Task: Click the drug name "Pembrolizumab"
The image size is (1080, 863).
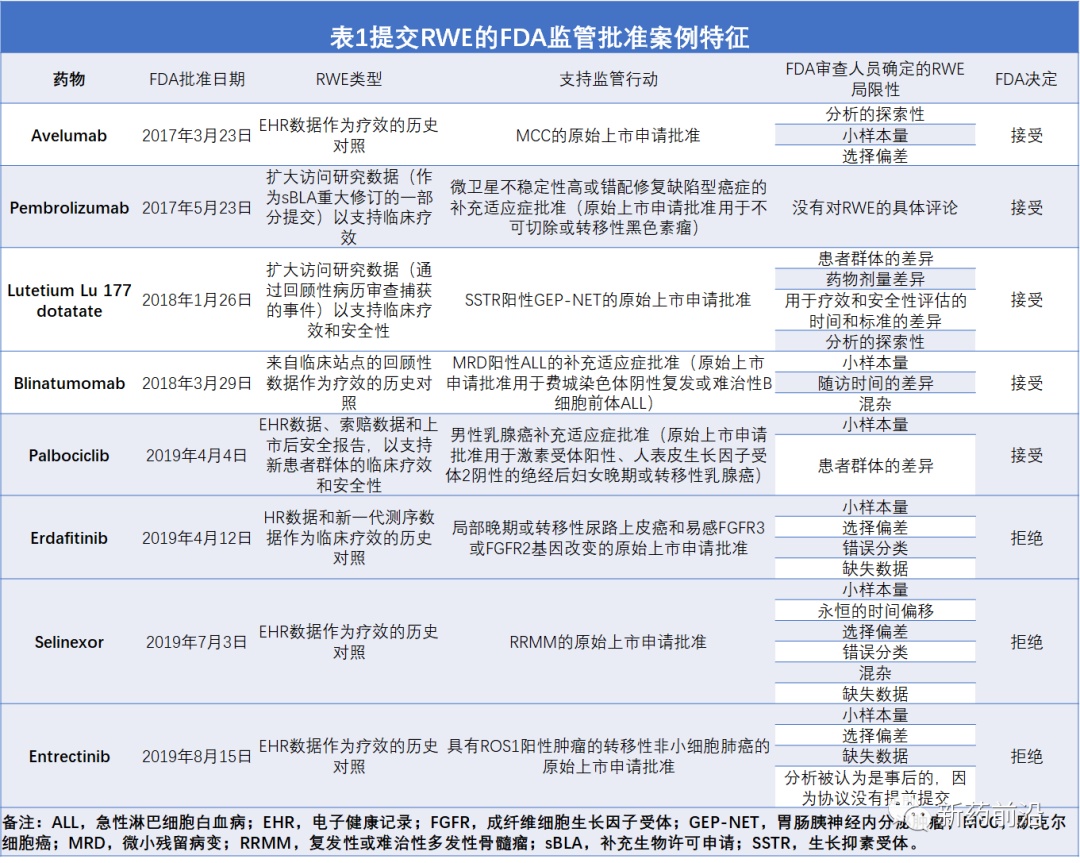Action: 69,208
